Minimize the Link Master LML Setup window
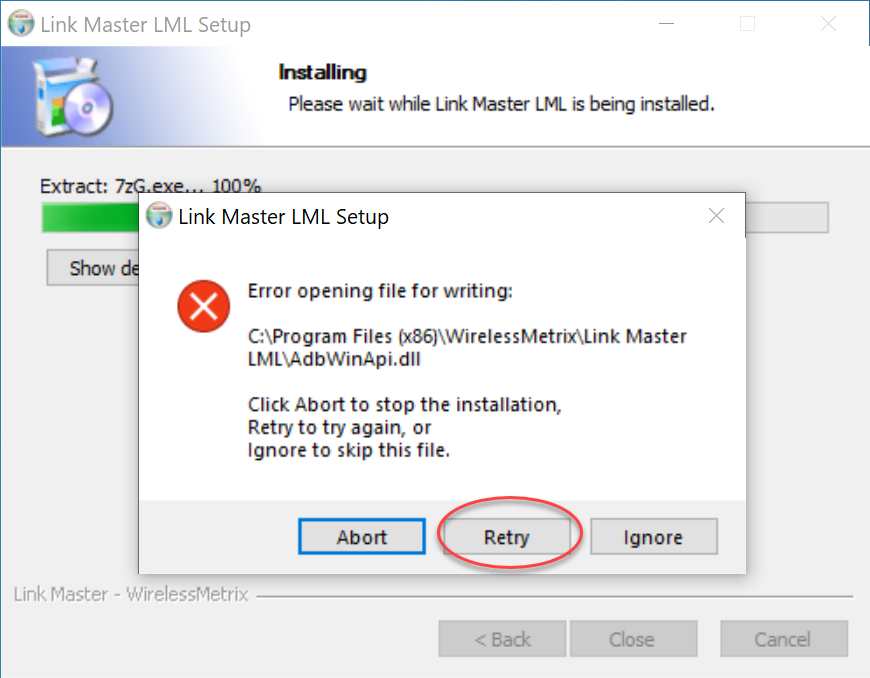870x678 pixels. [666, 23]
